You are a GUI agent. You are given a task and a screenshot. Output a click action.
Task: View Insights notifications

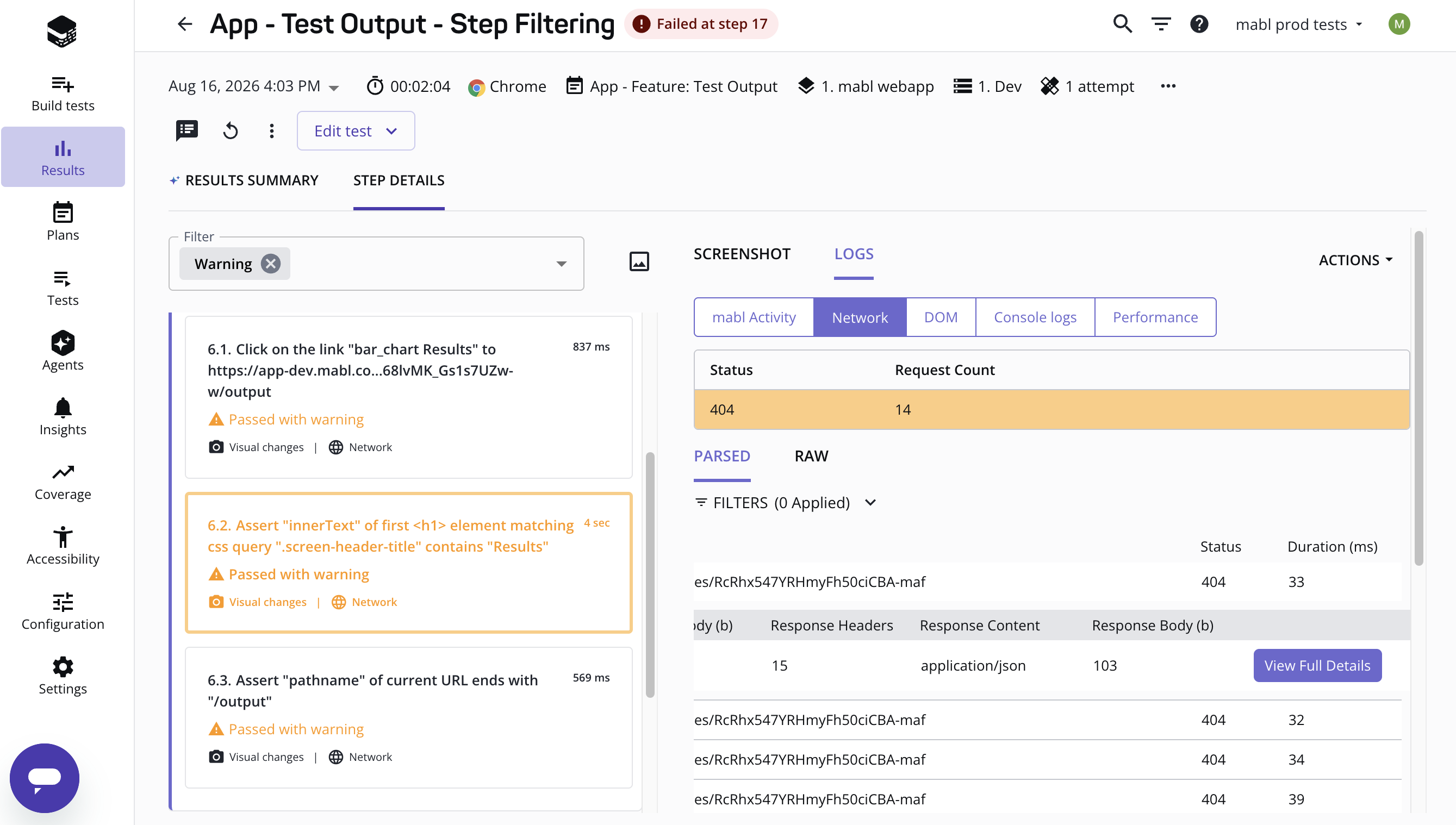(x=63, y=416)
